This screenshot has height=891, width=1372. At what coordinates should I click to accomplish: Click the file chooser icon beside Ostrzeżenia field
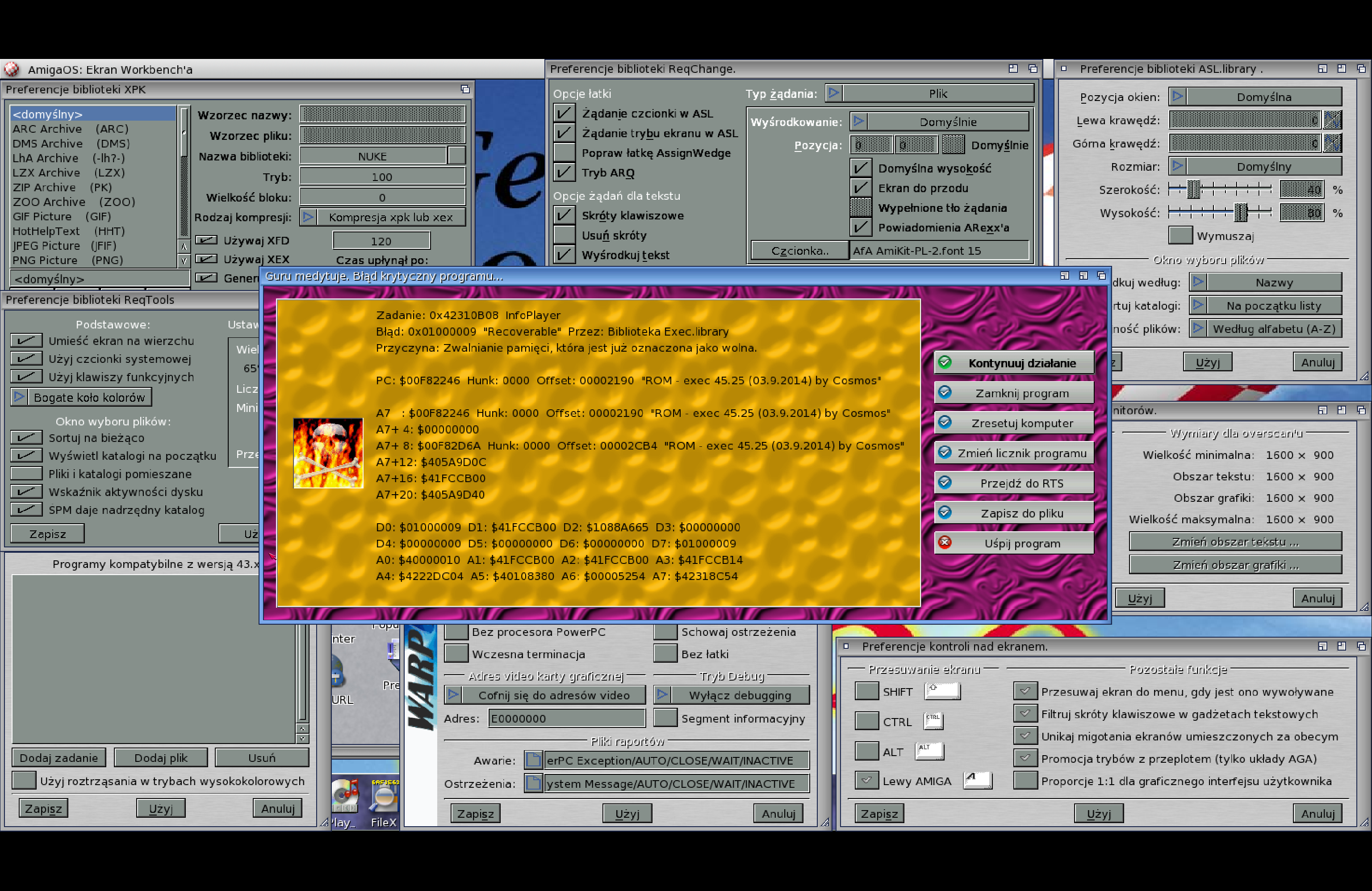click(533, 783)
